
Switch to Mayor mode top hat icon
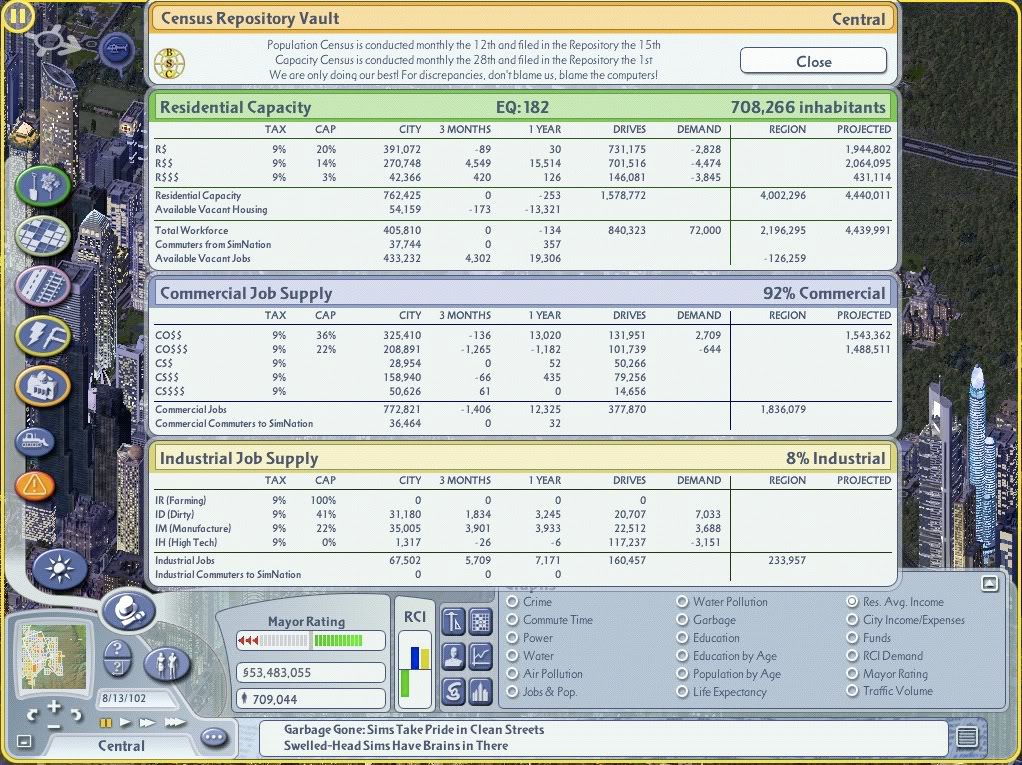pyautogui.click(x=128, y=611)
